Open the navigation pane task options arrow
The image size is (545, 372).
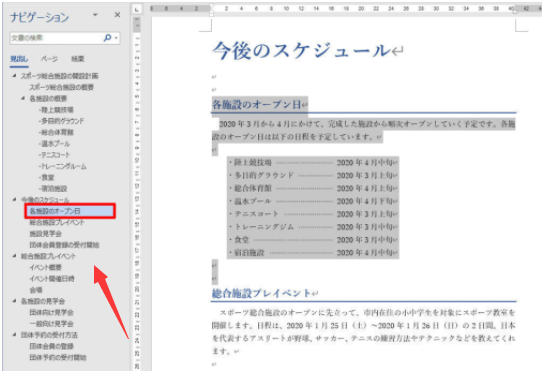tap(95, 15)
